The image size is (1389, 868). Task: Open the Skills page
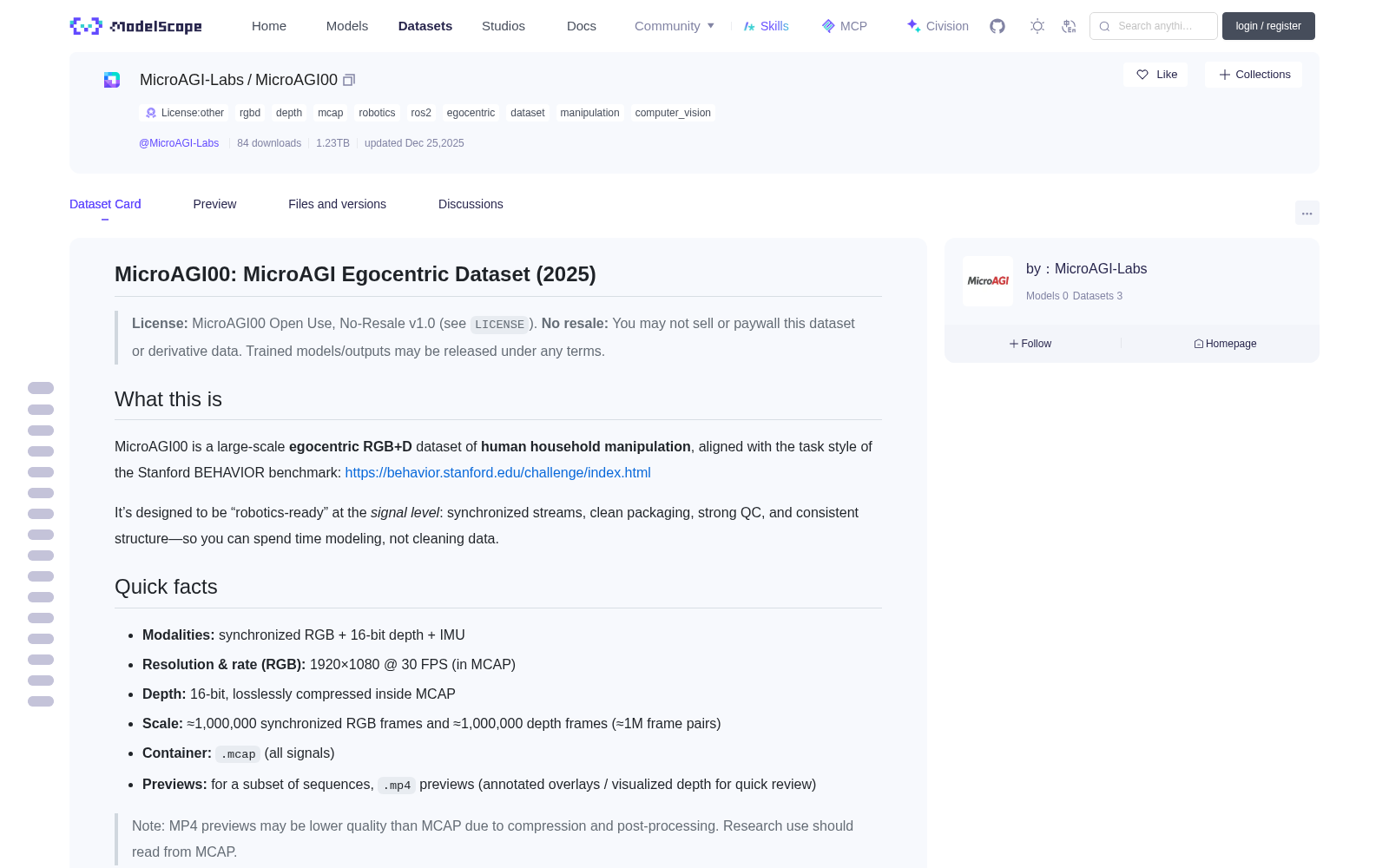click(766, 26)
